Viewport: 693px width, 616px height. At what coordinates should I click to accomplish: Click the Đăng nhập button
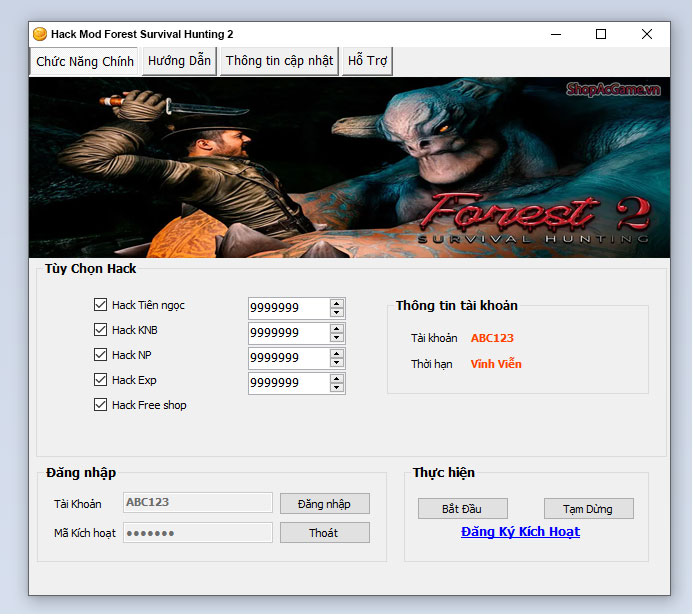(x=325, y=504)
